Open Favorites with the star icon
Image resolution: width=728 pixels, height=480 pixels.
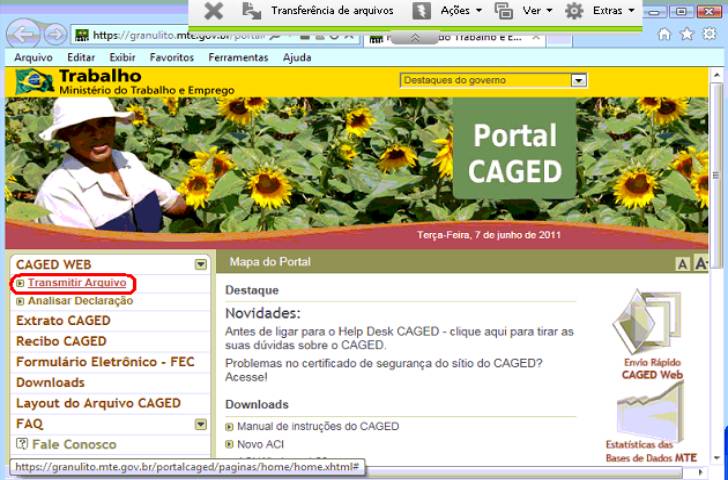[687, 34]
